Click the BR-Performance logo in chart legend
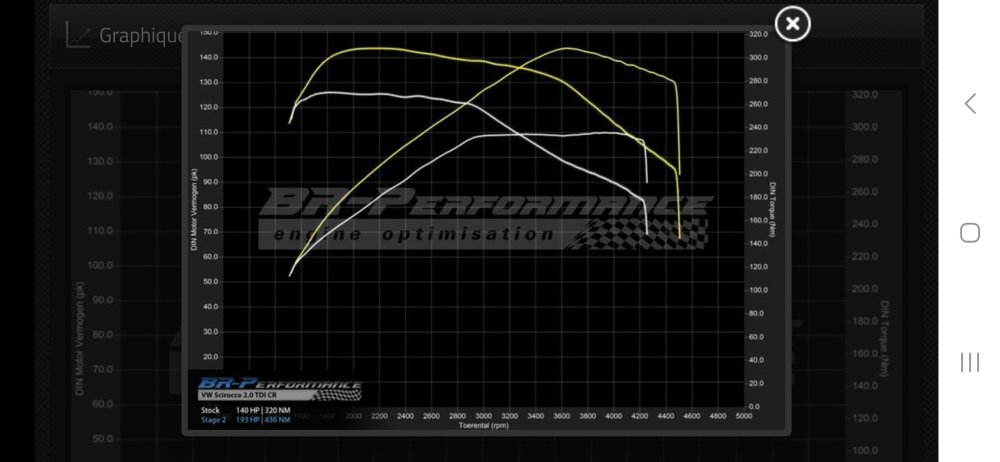Screen dimensions: 1000x462 click(x=279, y=384)
